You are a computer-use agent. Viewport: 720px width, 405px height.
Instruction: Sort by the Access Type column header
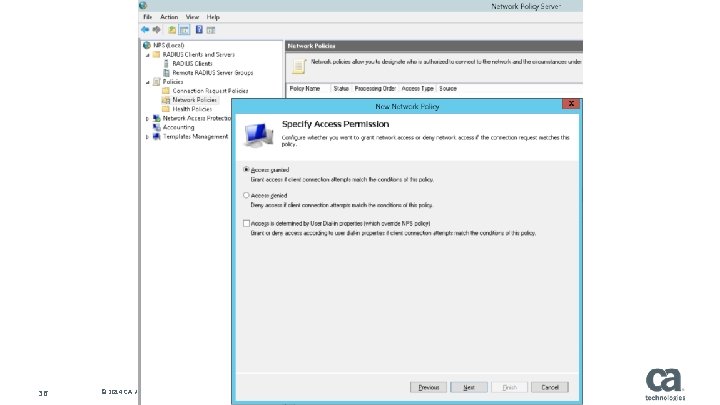[x=417, y=89]
